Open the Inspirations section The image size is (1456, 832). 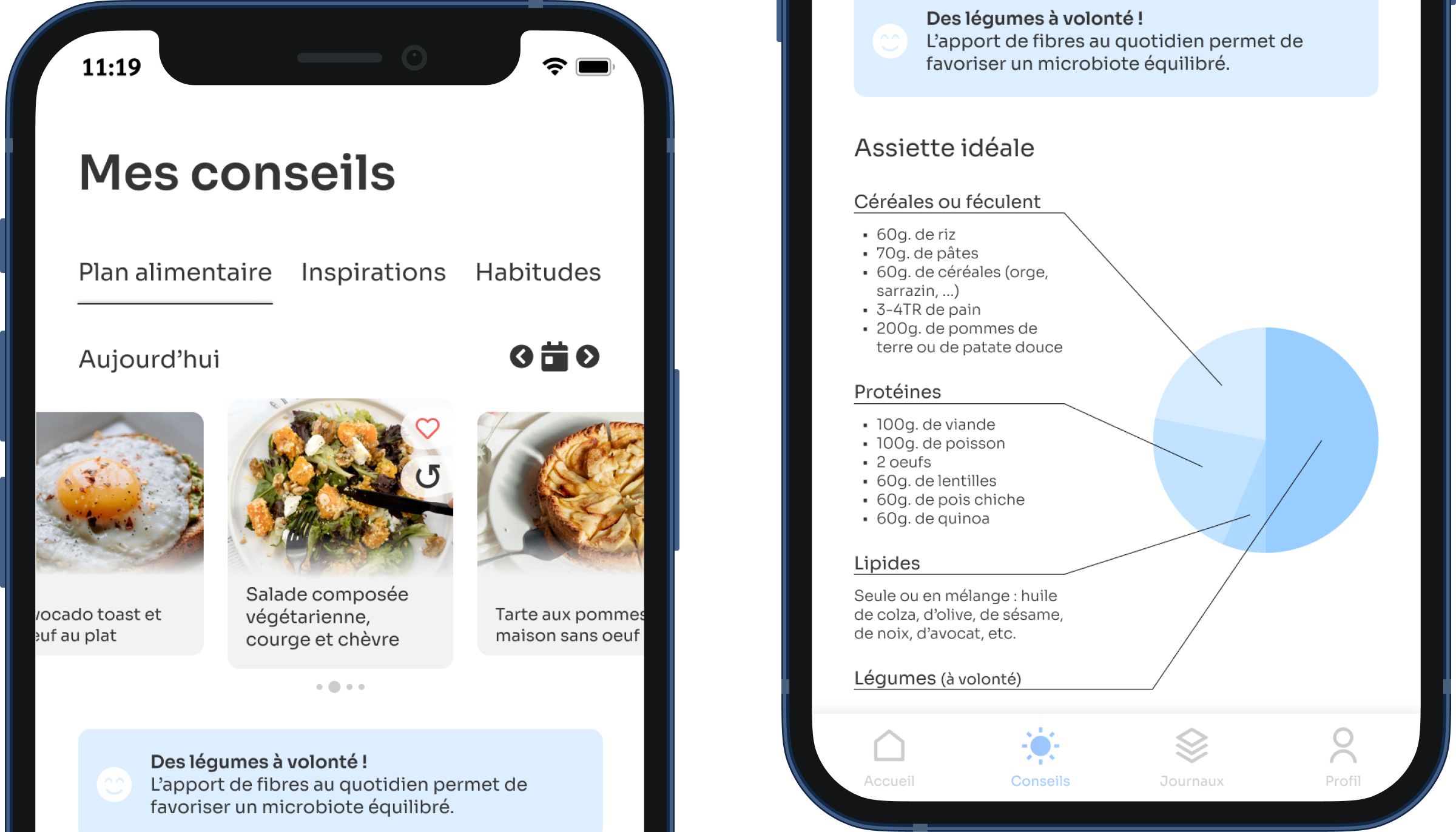[373, 271]
